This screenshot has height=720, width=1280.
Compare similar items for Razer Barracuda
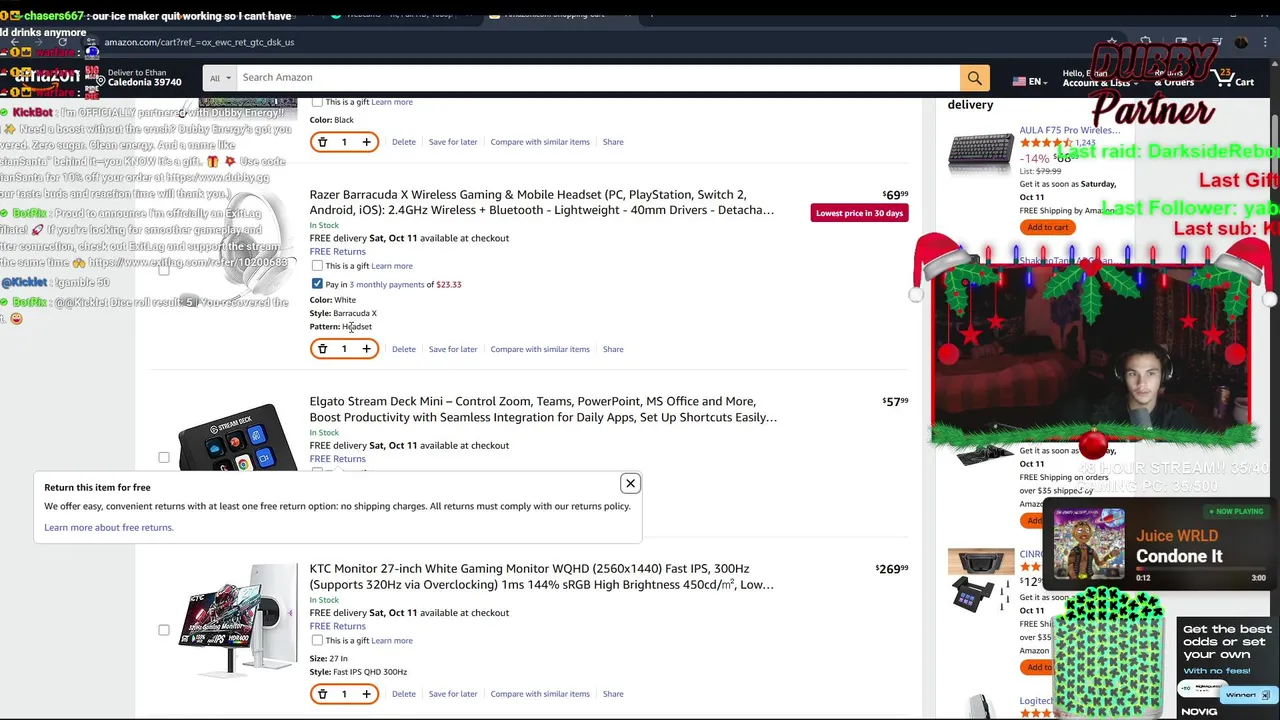540,349
